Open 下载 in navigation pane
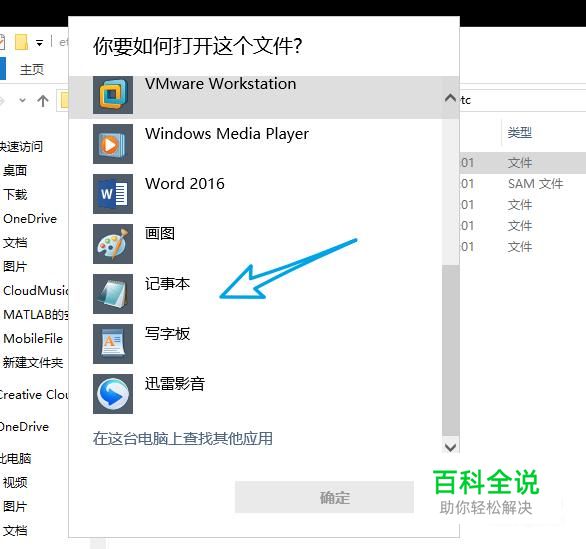Viewport: 586px width, 549px height. tap(15, 194)
